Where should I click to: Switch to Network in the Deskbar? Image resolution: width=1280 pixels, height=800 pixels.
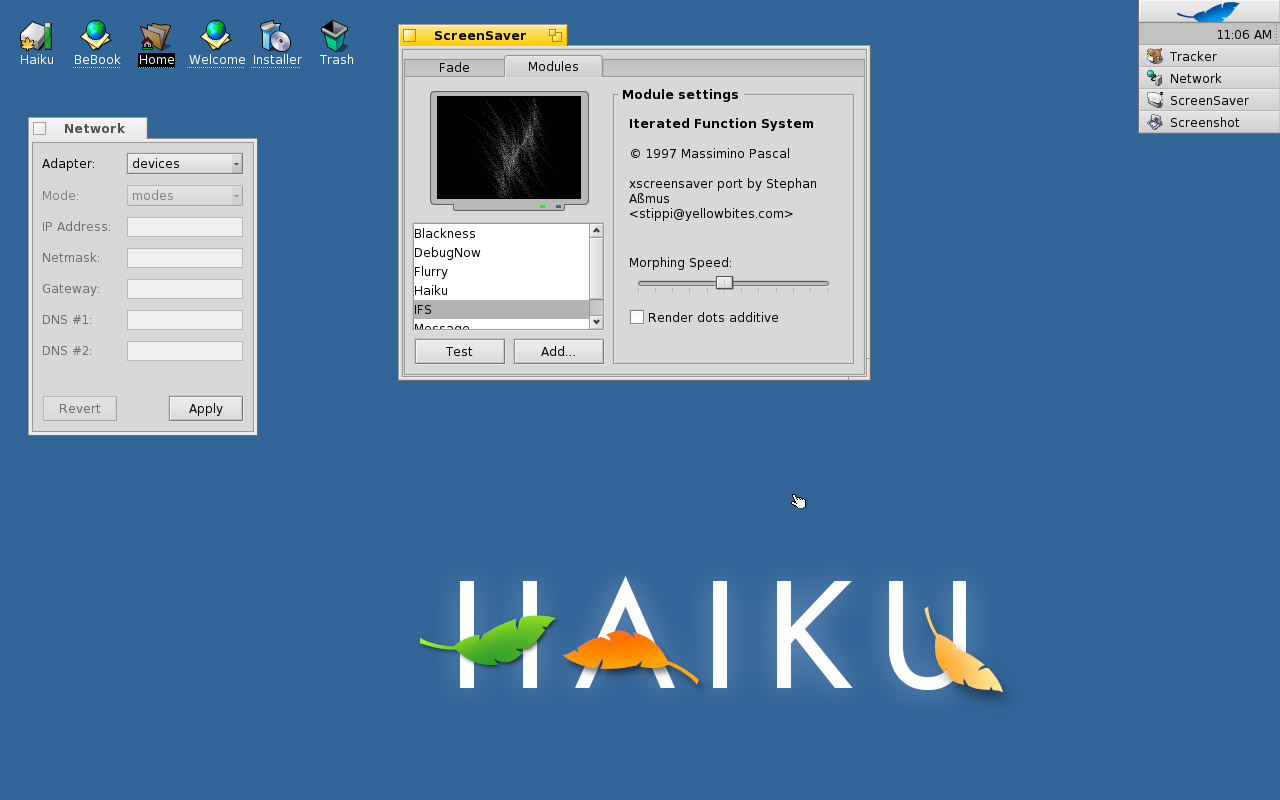coord(1209,78)
